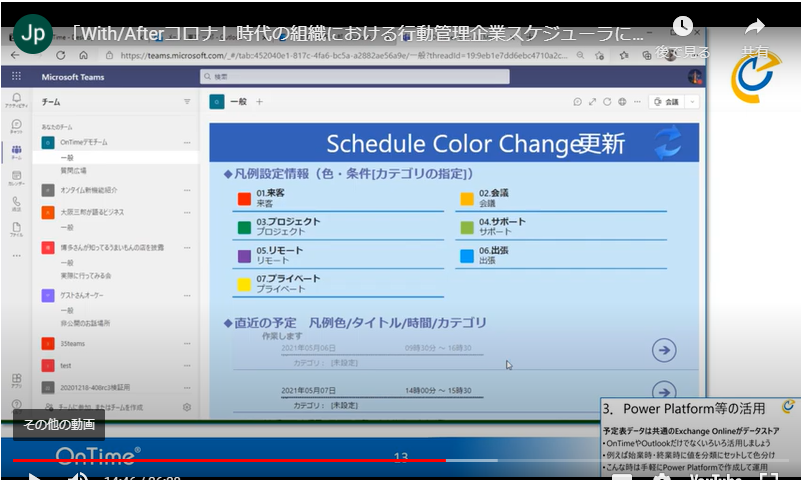The height and width of the screenshot is (480, 801).
Task: Open more options for 20201218-408rc3検証用 team
Action: (187, 388)
